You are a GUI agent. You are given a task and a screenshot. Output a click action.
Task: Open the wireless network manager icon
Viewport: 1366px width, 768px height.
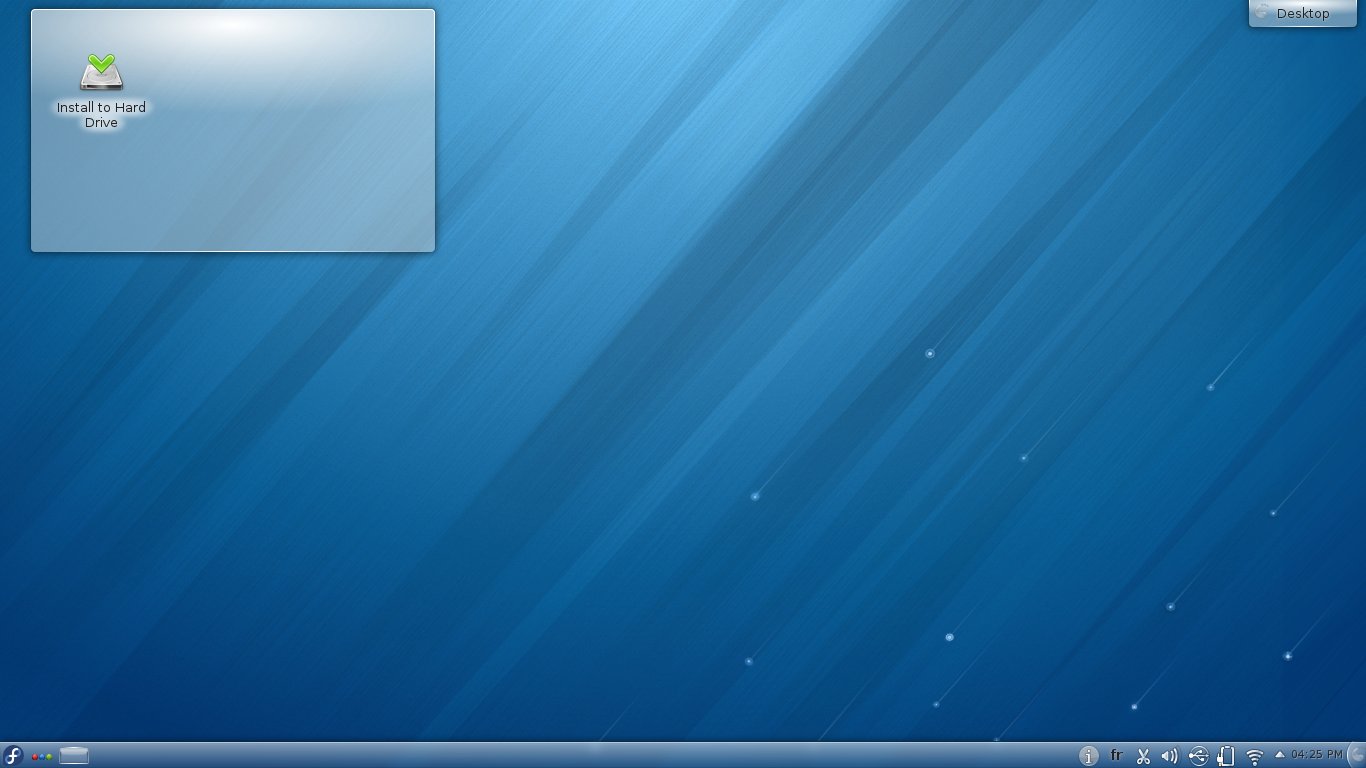[1255, 757]
